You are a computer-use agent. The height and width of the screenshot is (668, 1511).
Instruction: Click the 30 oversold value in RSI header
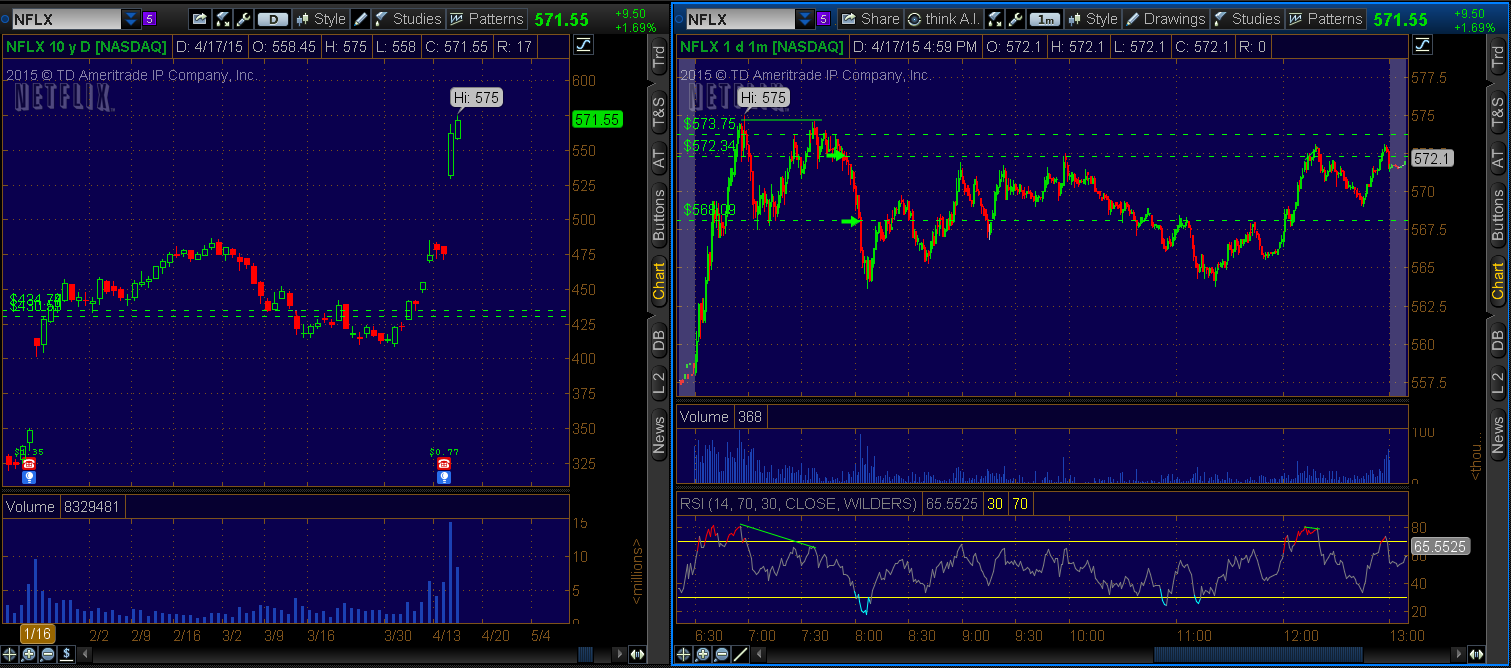point(997,504)
